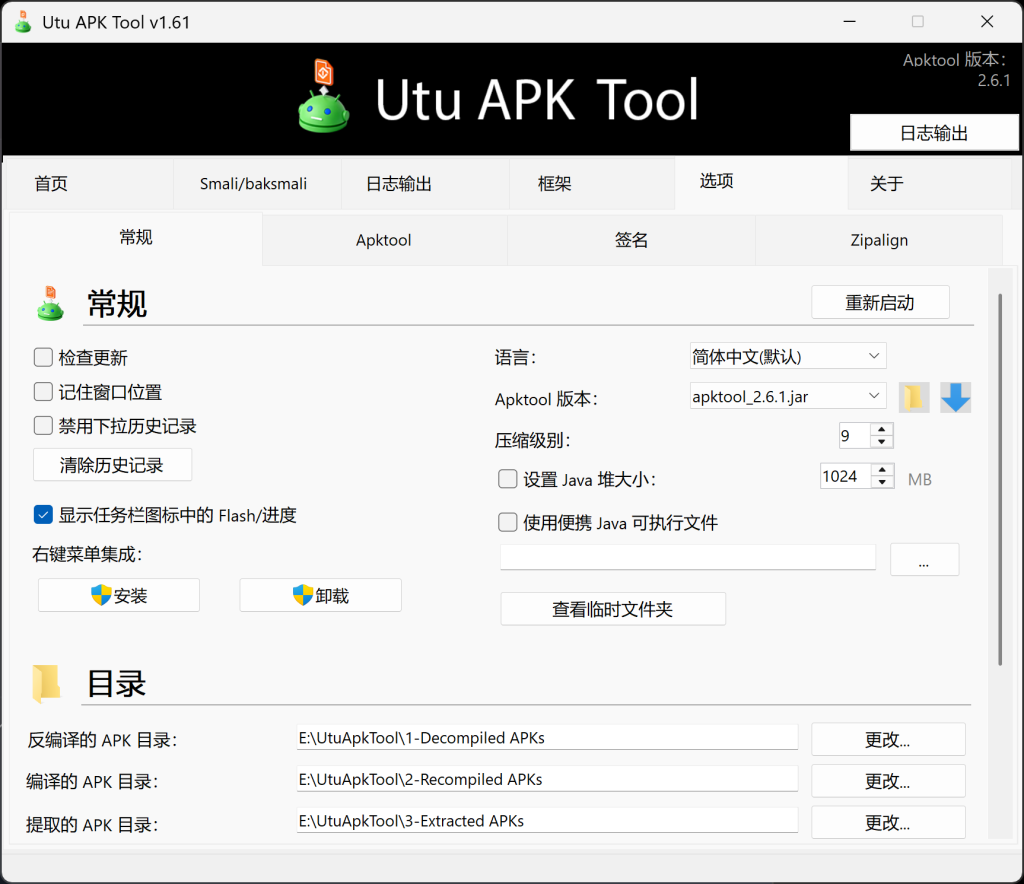Click the 日志输出 button in the banner

(934, 133)
